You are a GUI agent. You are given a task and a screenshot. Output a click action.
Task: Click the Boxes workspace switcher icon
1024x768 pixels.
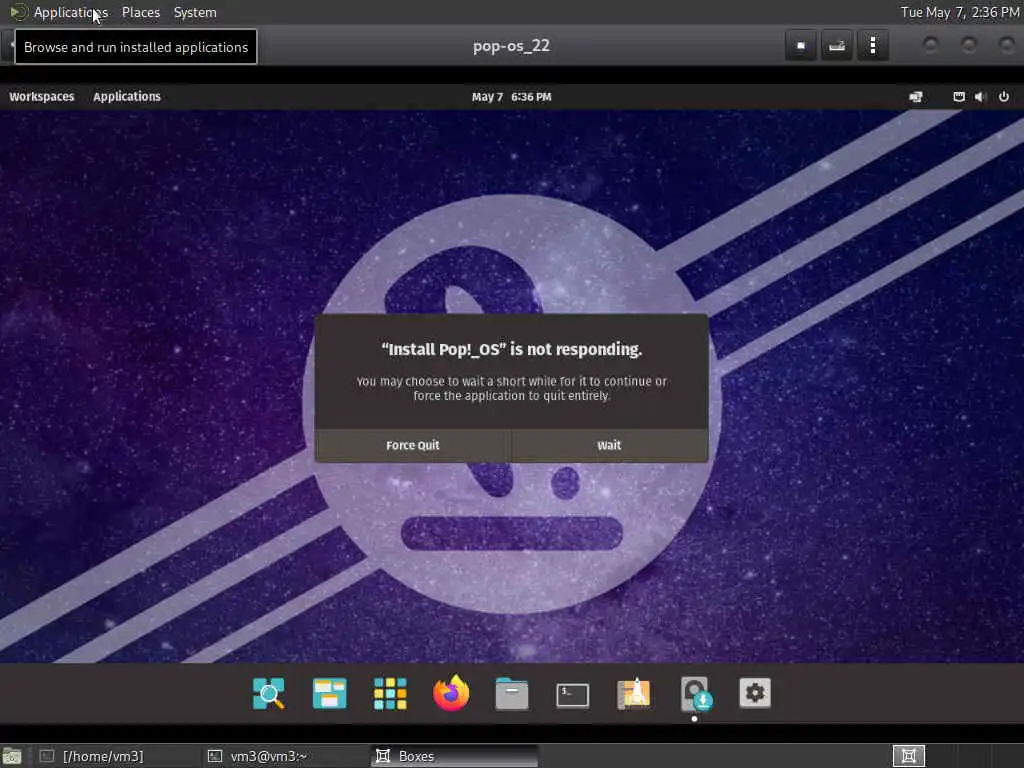[x=908, y=756]
